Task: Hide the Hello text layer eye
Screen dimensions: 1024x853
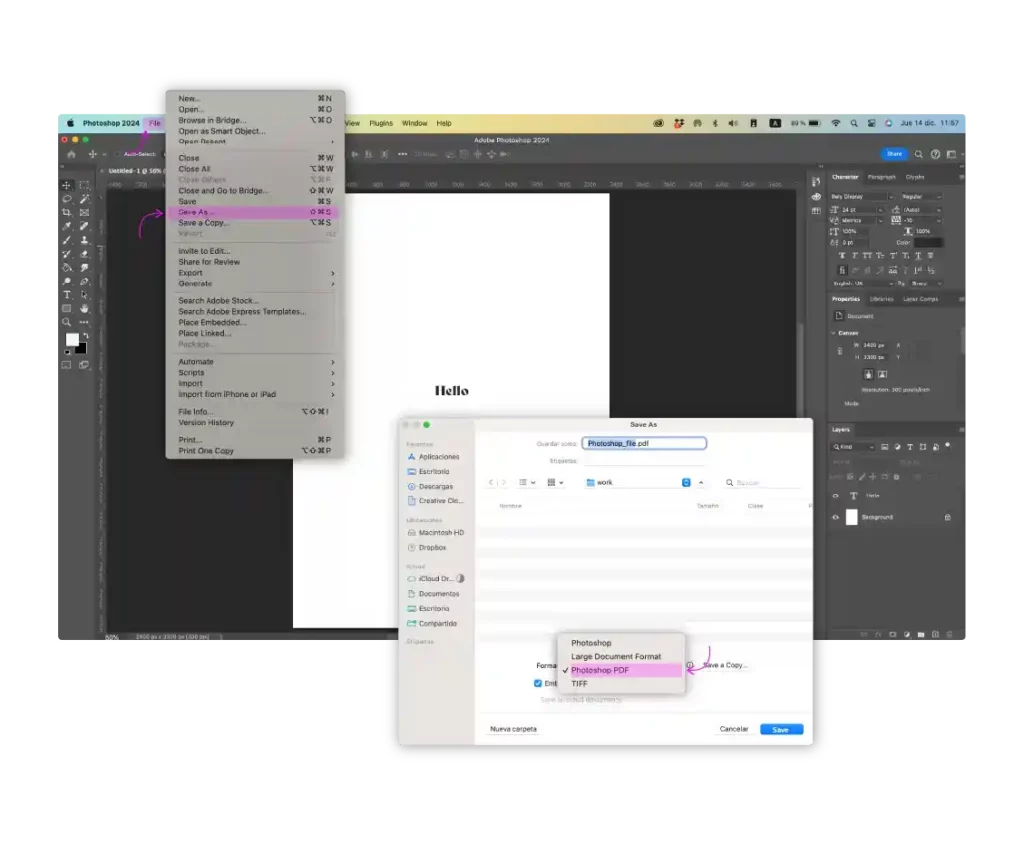Action: [x=835, y=496]
